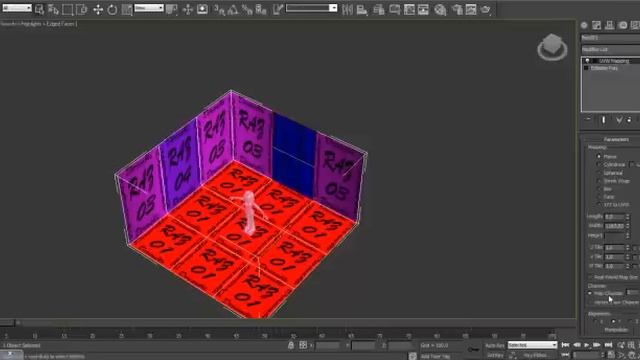Select the Scale tool
Viewport: 640px width, 360px height.
pyautogui.click(x=127, y=9)
